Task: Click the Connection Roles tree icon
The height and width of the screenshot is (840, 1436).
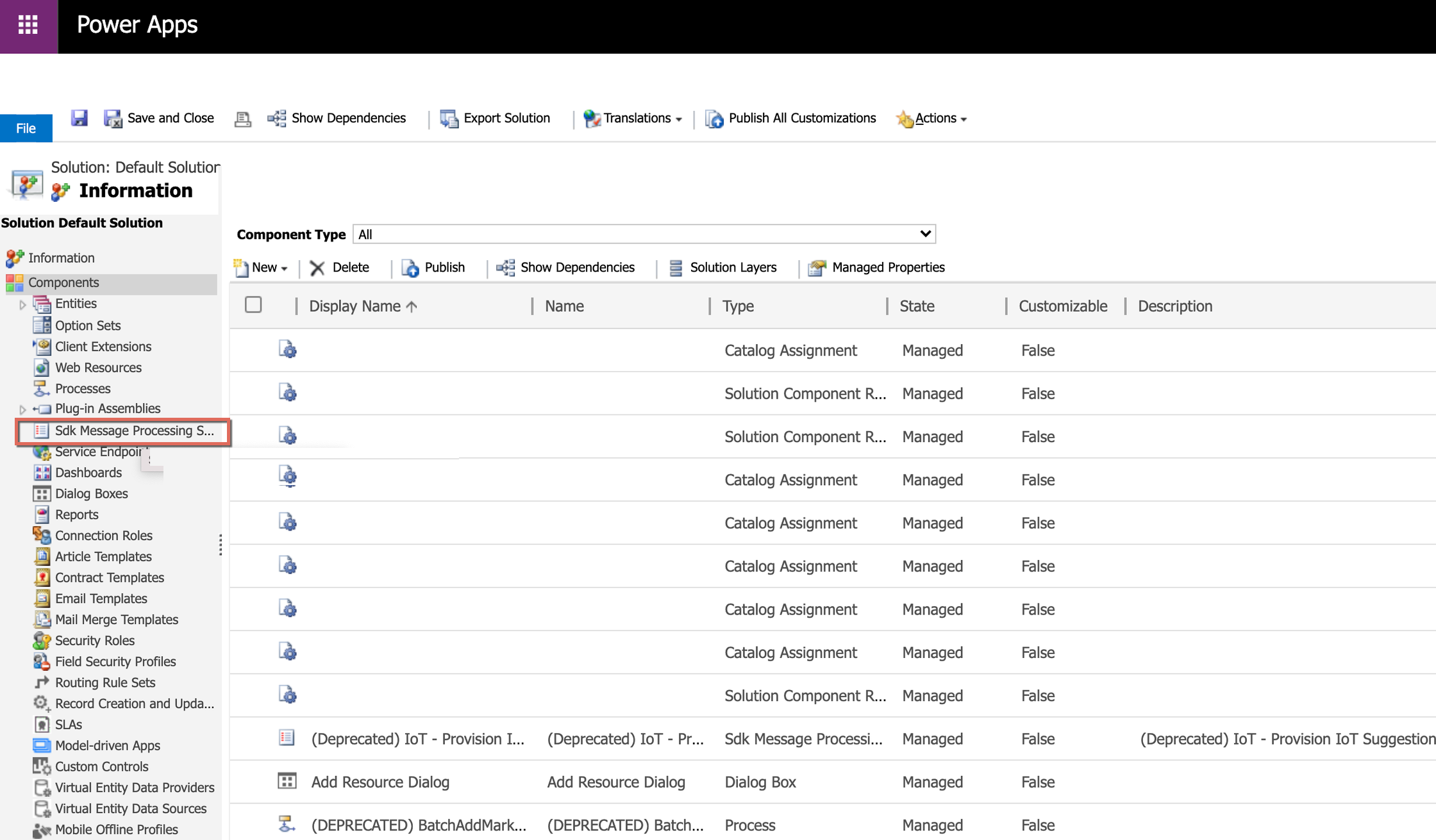Action: coord(42,535)
